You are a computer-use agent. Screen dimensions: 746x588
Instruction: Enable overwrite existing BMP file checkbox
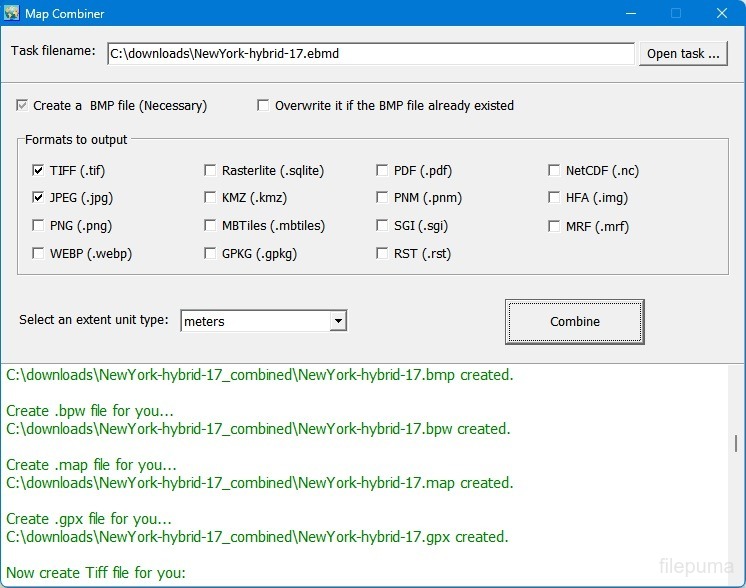coord(264,105)
